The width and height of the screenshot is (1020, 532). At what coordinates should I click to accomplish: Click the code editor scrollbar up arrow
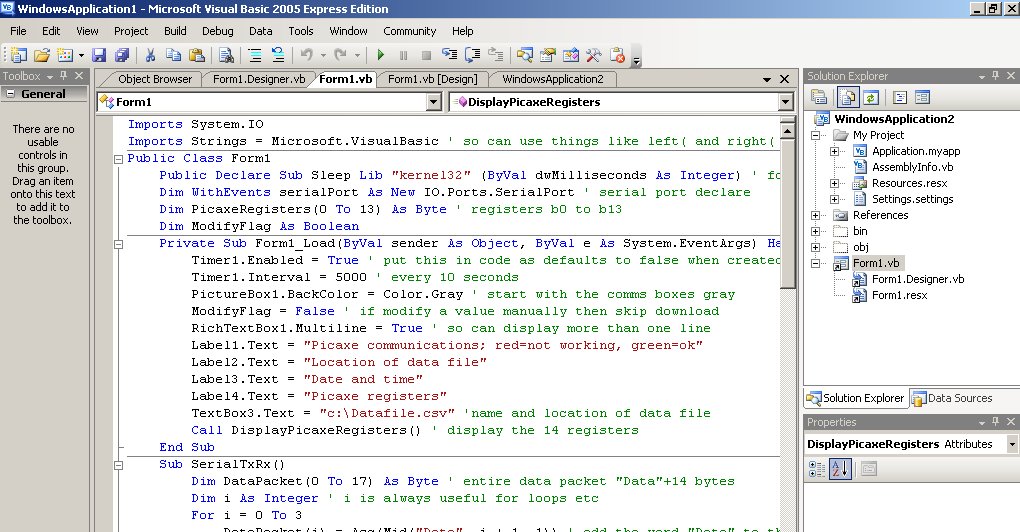point(787,131)
